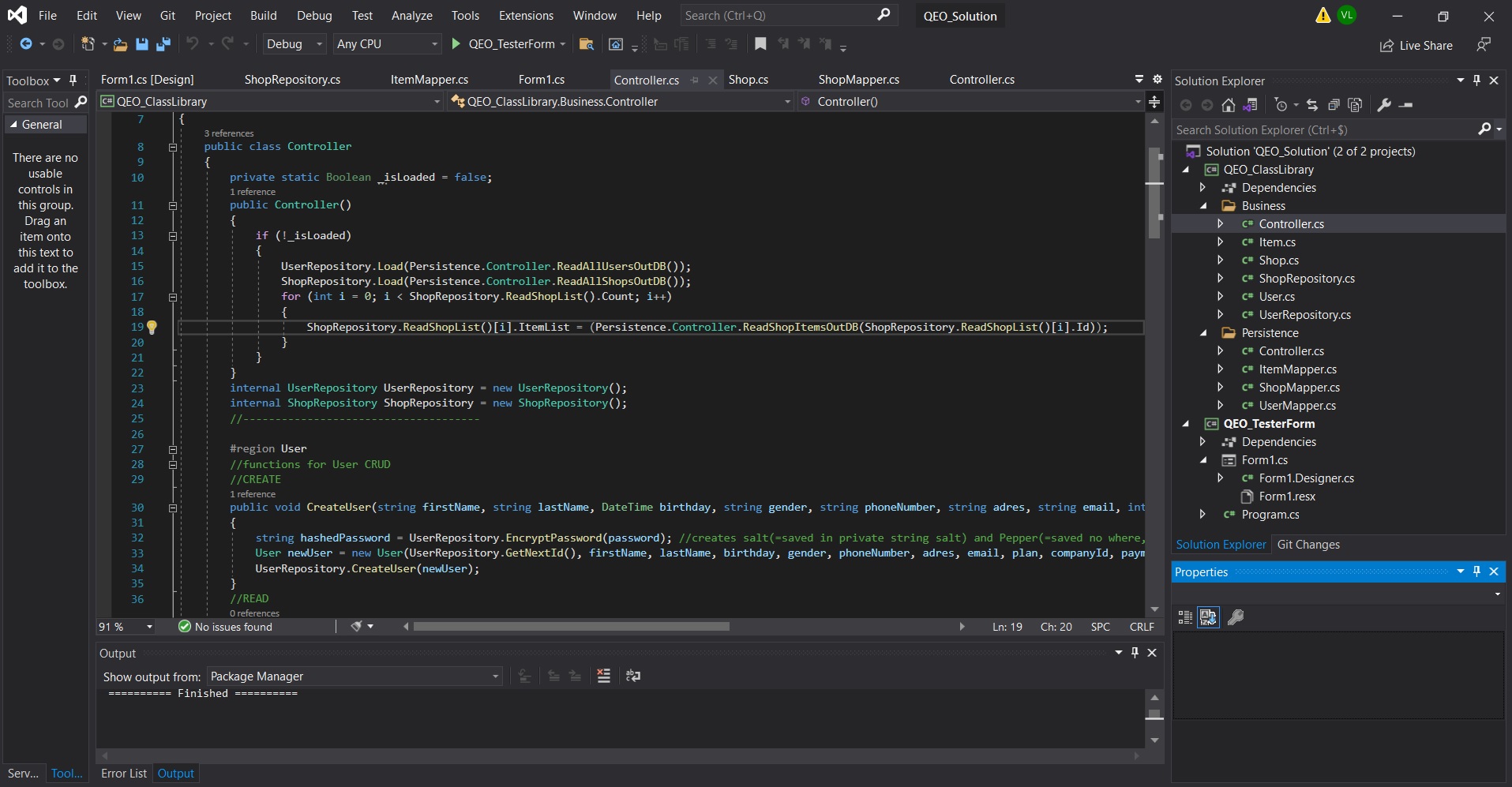The height and width of the screenshot is (787, 1512).
Task: Switch to the ItemMapper.cs tab
Action: (430, 80)
